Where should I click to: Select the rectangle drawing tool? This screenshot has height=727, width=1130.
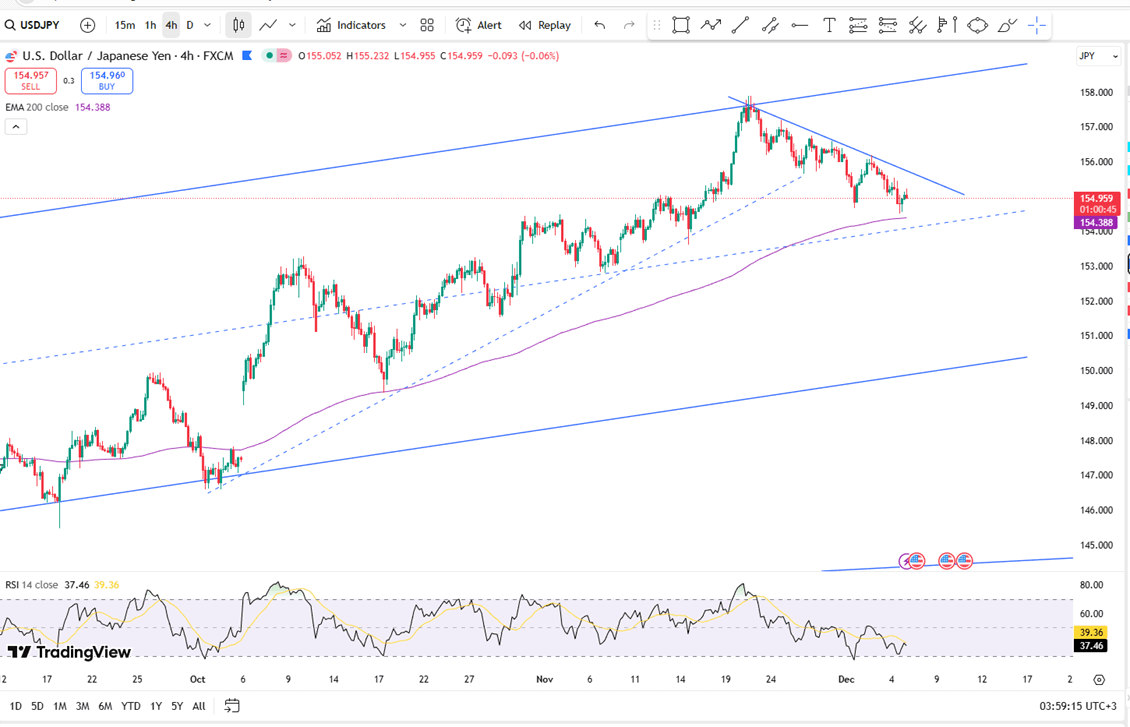click(x=681, y=25)
